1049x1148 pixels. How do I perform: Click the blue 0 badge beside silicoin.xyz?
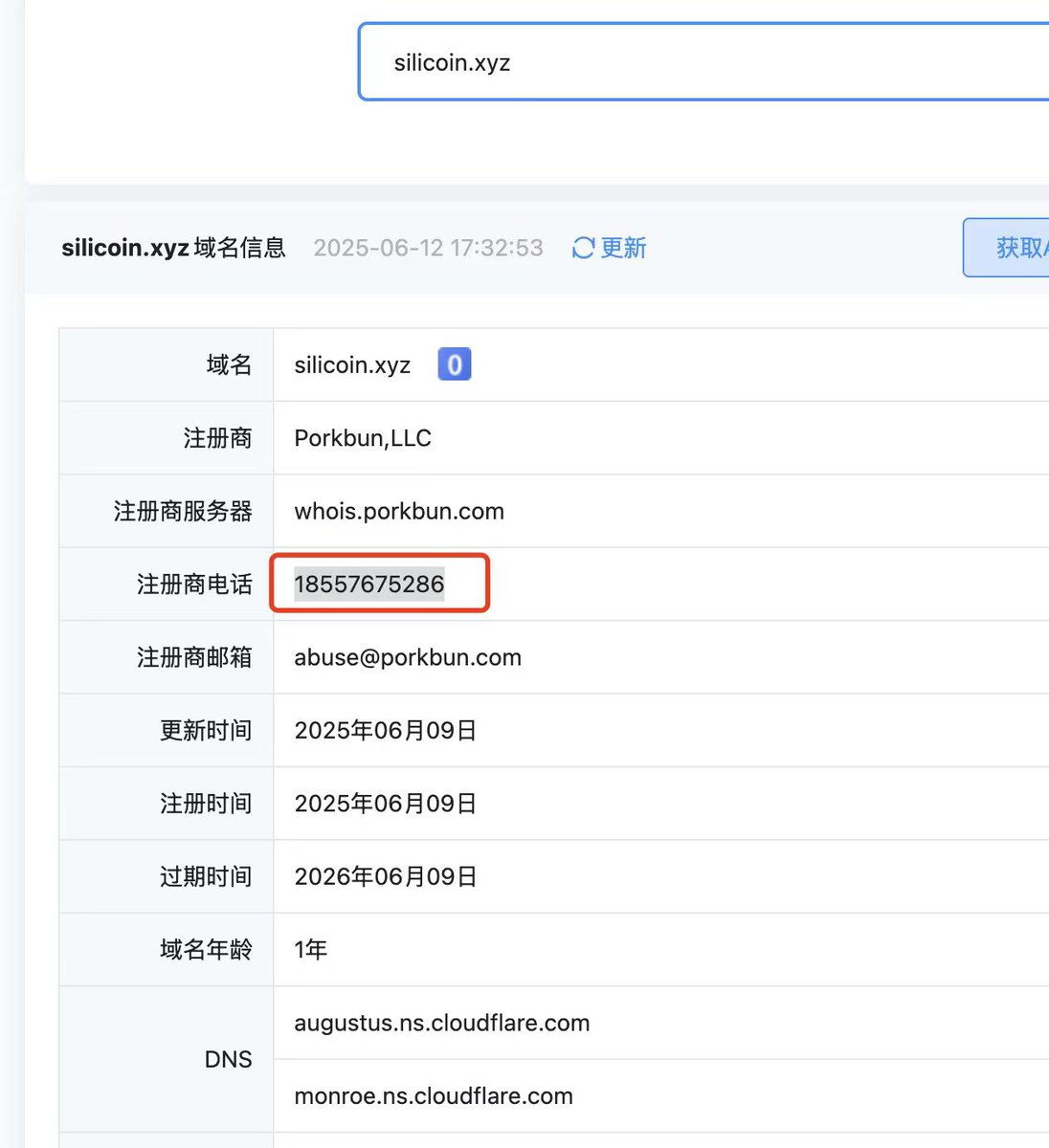coord(455,364)
